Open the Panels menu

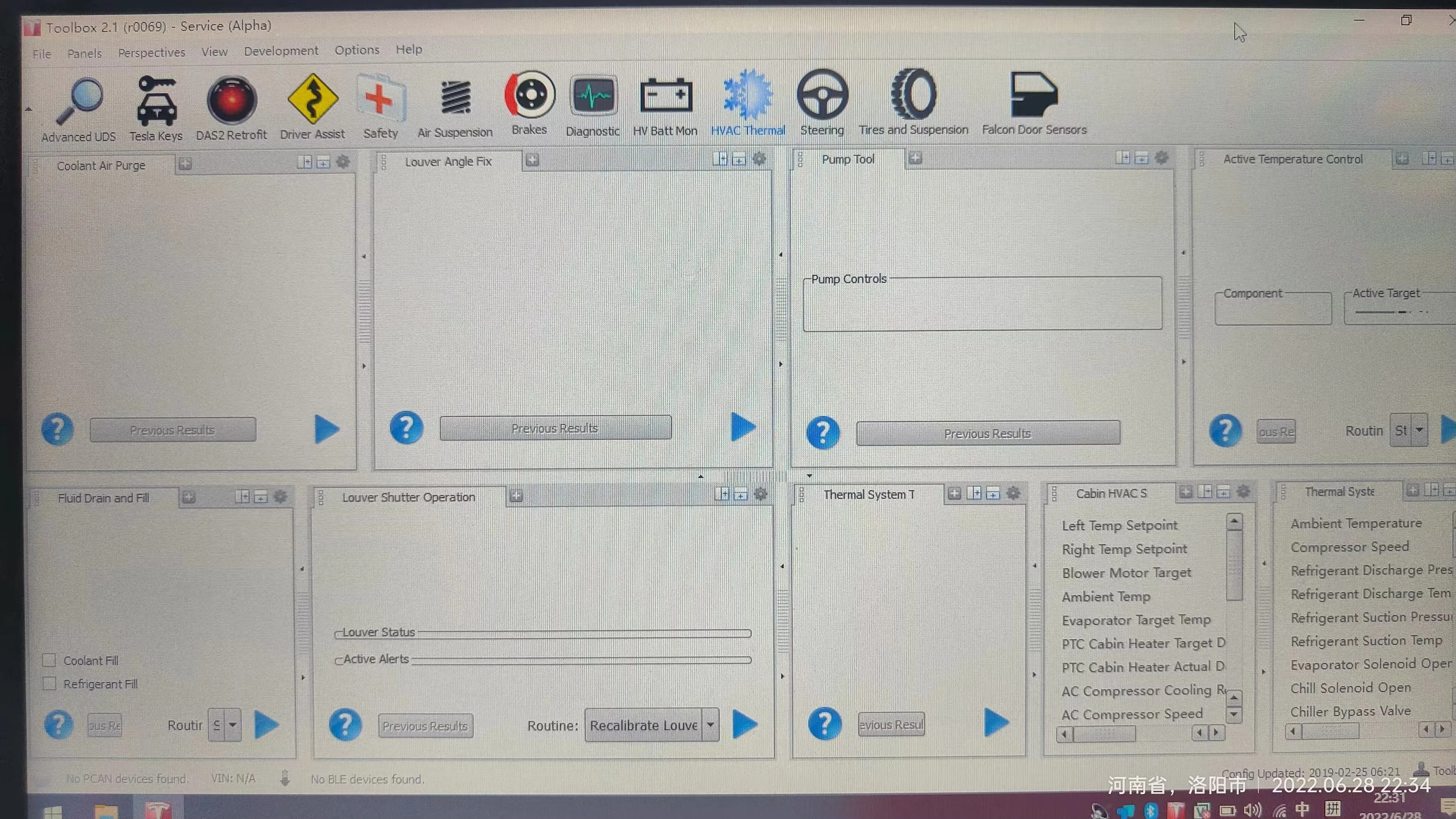pos(84,53)
